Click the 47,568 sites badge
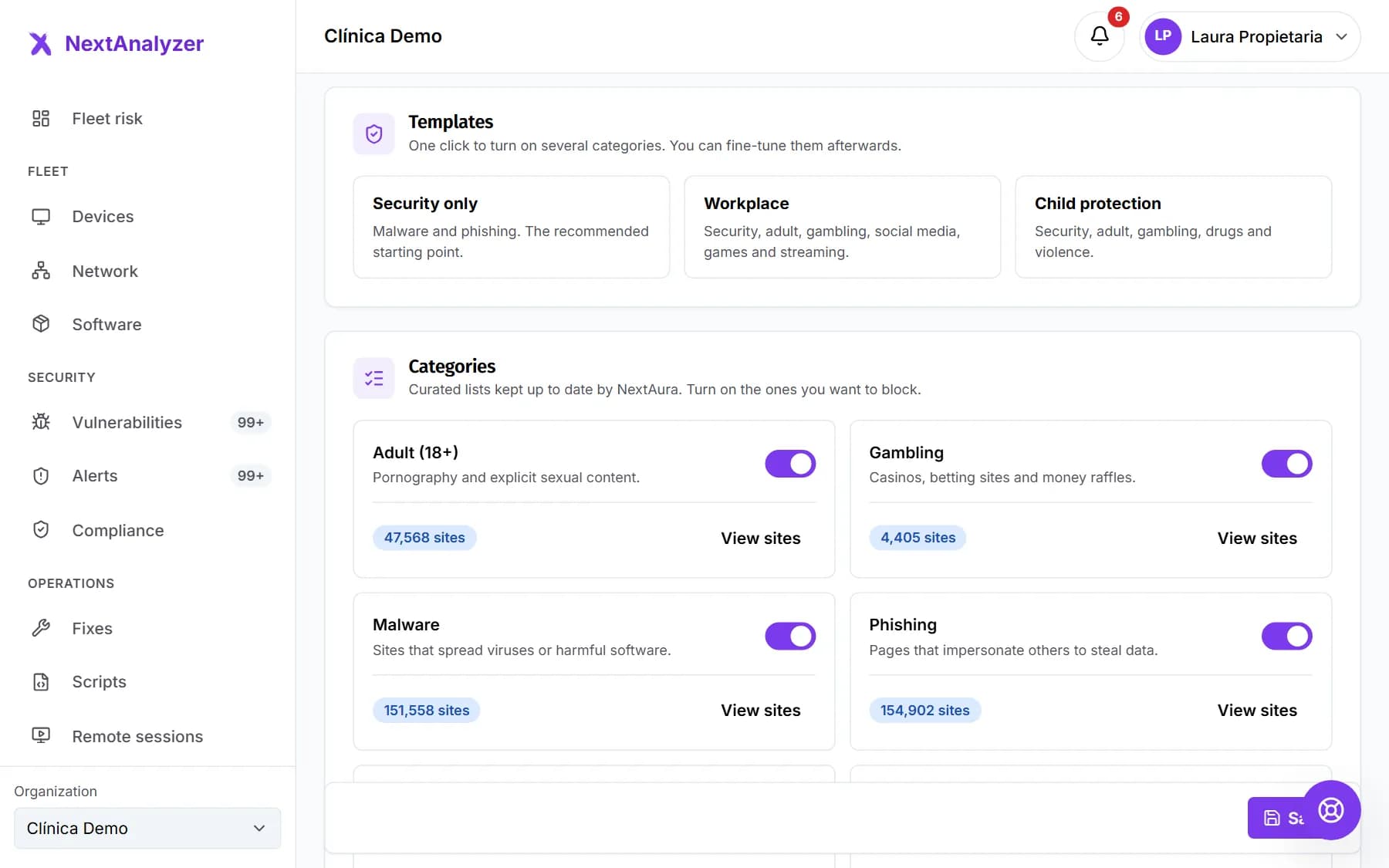 click(424, 538)
